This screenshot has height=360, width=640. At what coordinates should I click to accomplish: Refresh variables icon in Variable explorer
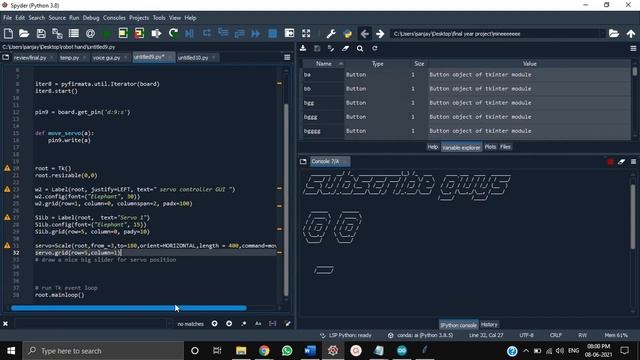coord(374,49)
